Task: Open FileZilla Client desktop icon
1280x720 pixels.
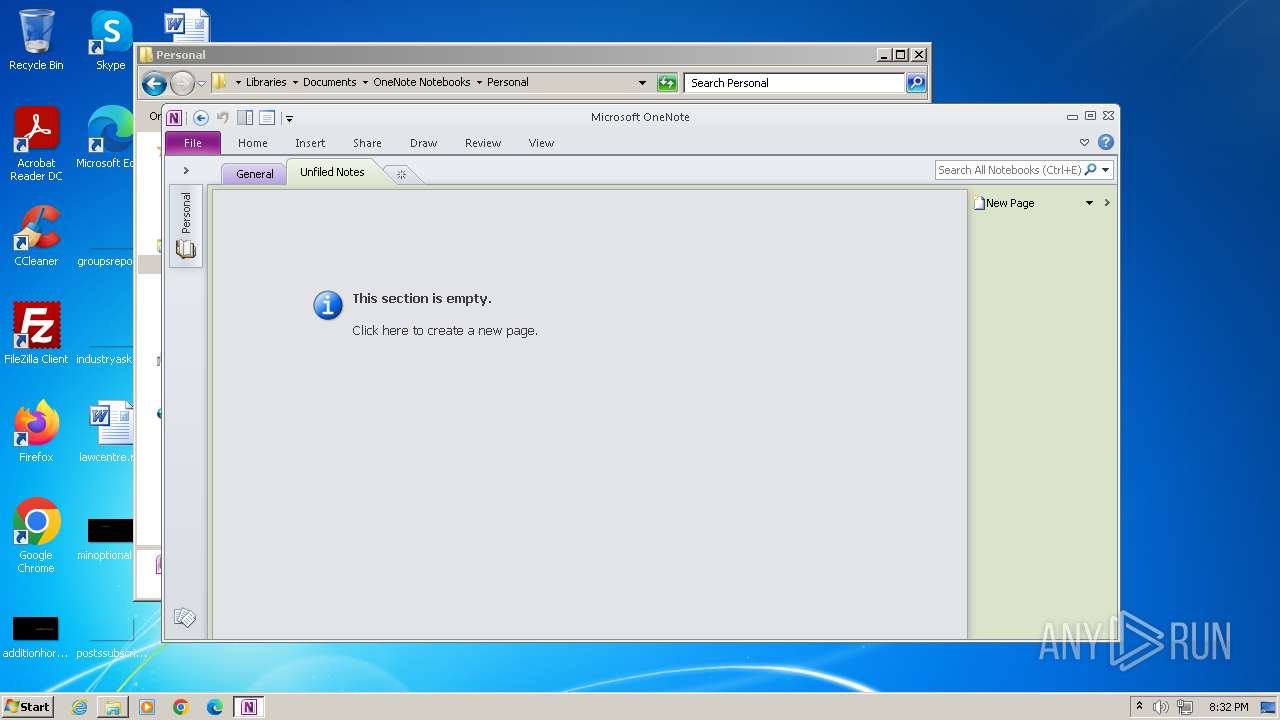Action: tap(36, 333)
